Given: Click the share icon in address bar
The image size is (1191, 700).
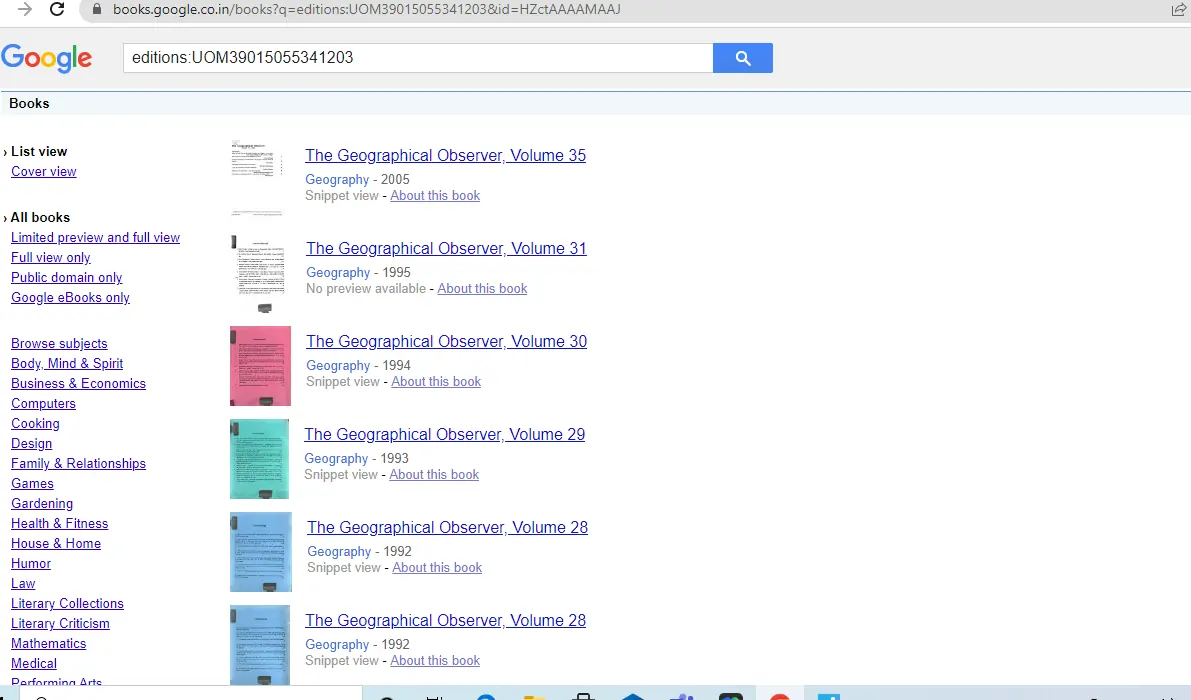Looking at the screenshot, I should coord(1178,9).
